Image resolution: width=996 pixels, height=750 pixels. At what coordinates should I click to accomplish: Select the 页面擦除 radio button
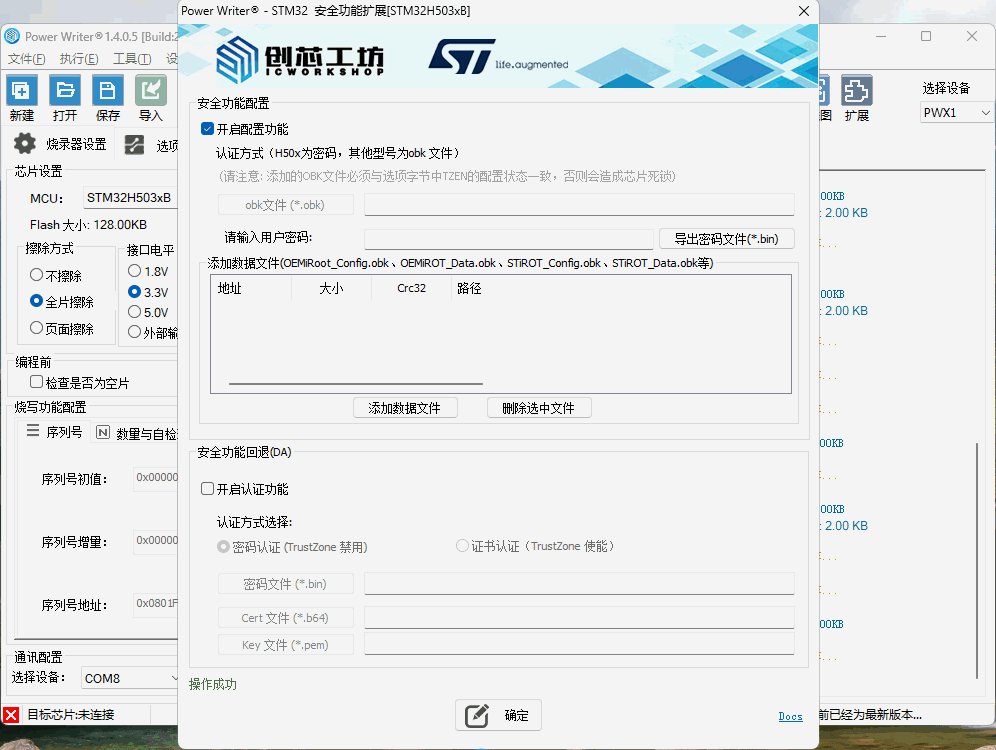(37, 328)
